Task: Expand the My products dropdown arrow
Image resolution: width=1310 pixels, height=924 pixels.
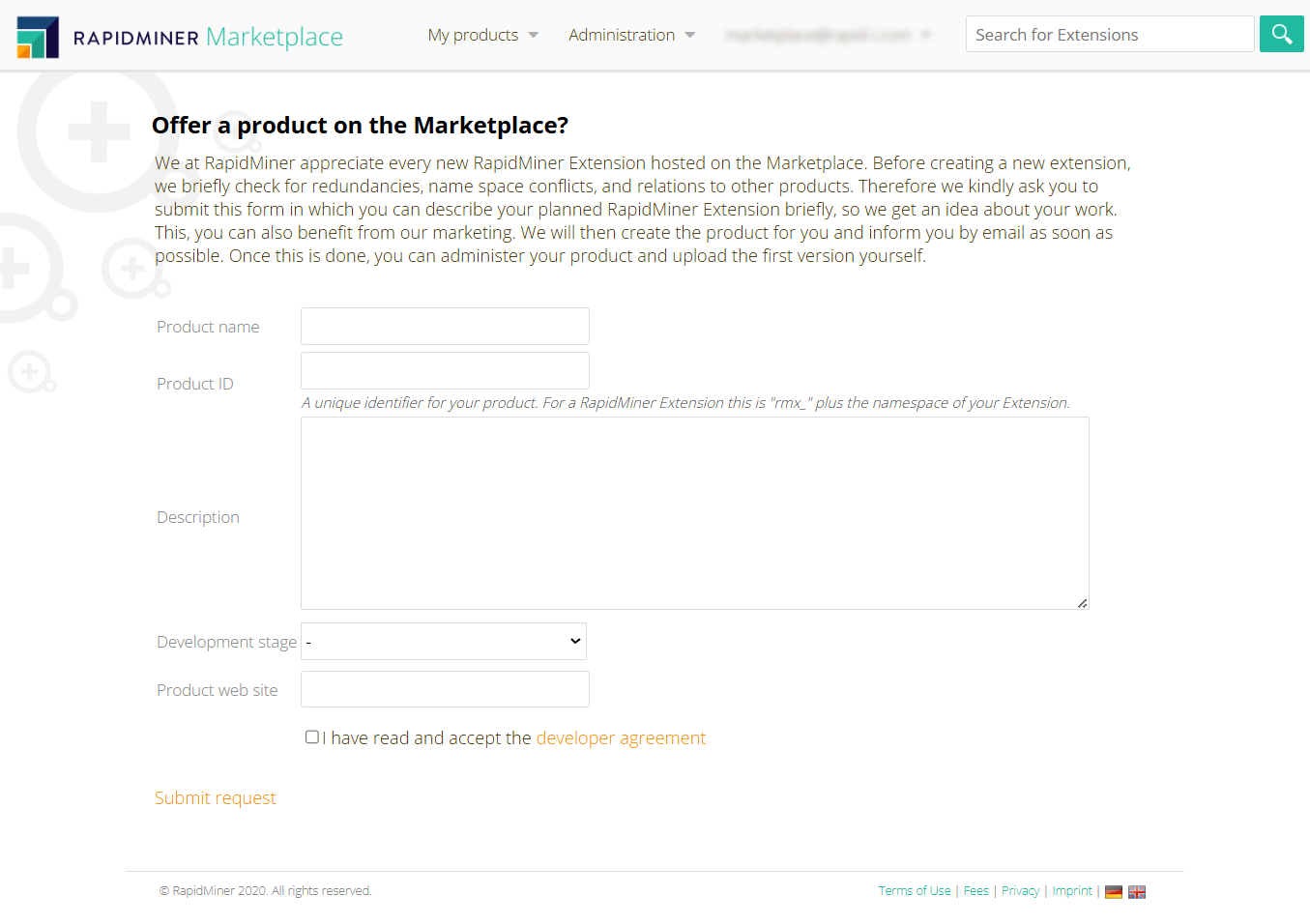Action: click(534, 35)
